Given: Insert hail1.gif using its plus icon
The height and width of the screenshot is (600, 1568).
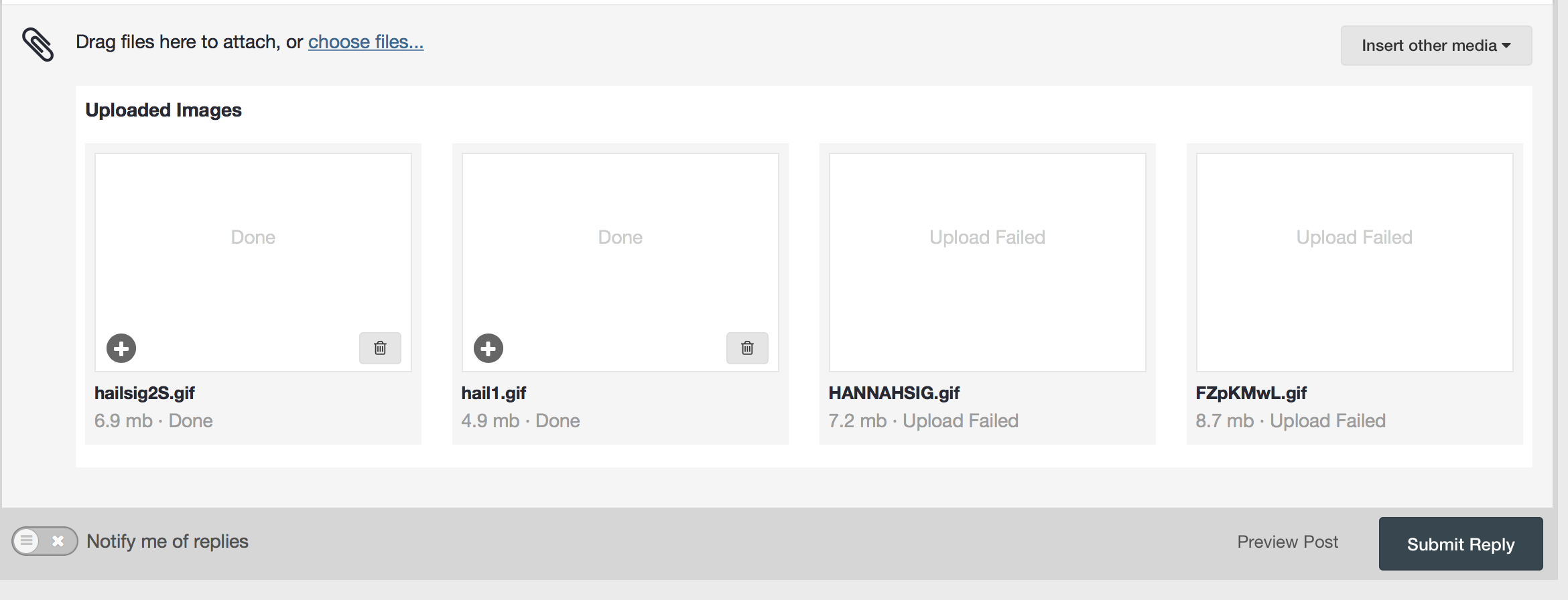Looking at the screenshot, I should pos(488,348).
